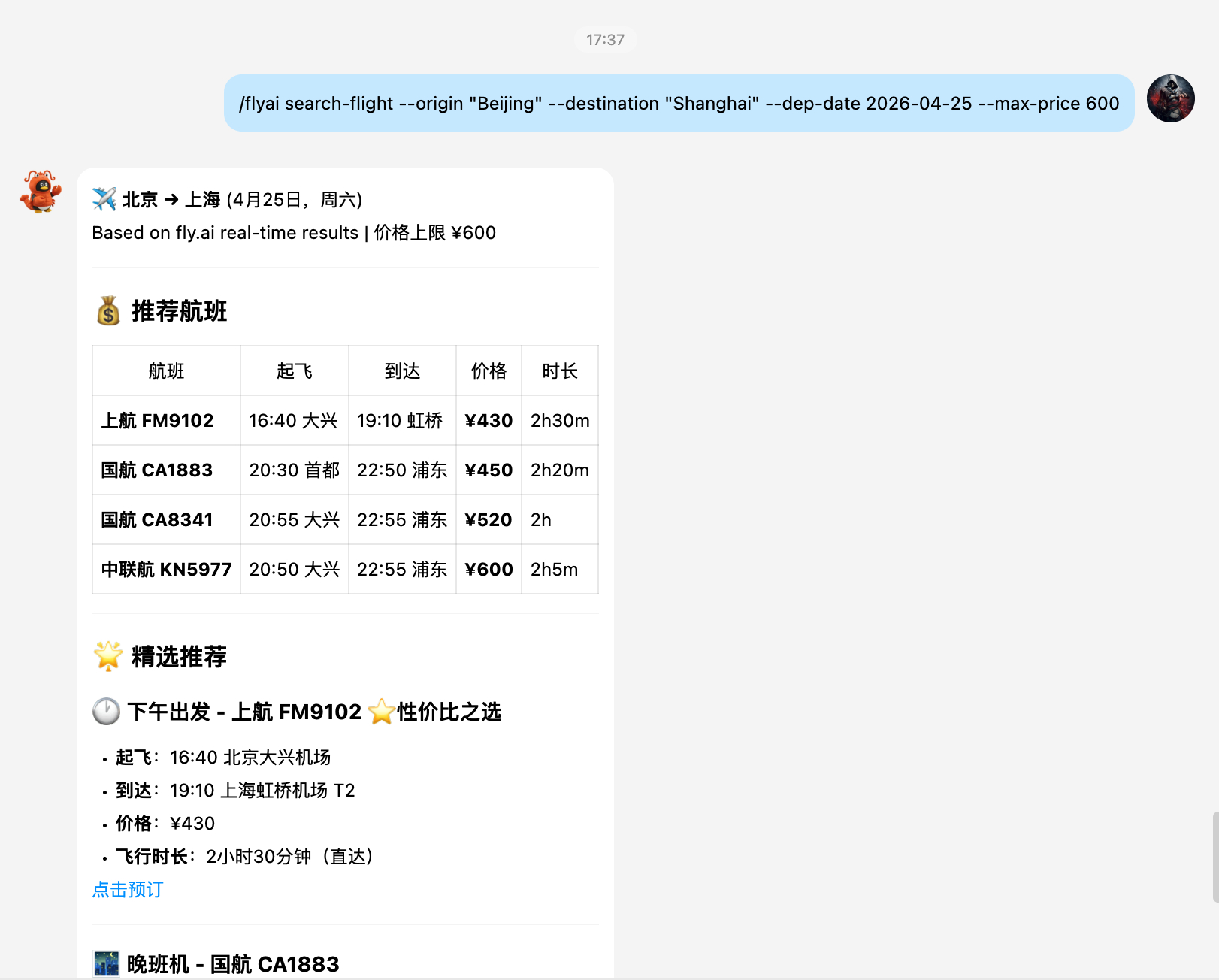Click the ¥430 price cell
Image resolution: width=1219 pixels, height=980 pixels.
coord(489,420)
